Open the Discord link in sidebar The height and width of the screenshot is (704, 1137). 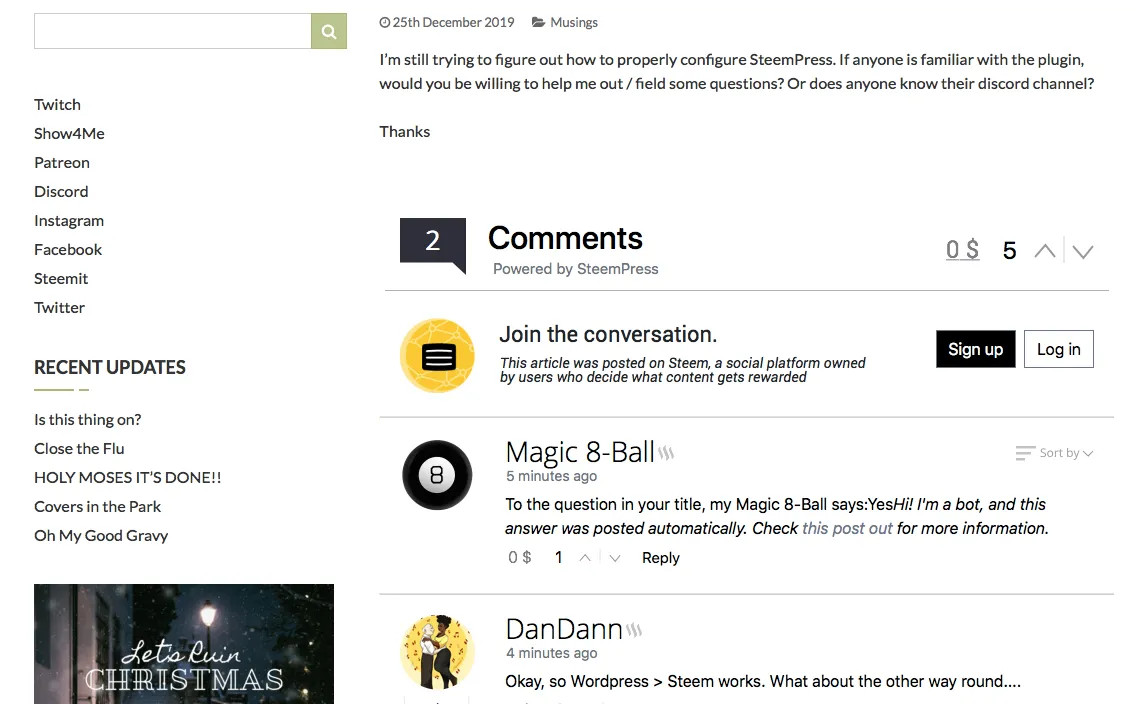[61, 191]
